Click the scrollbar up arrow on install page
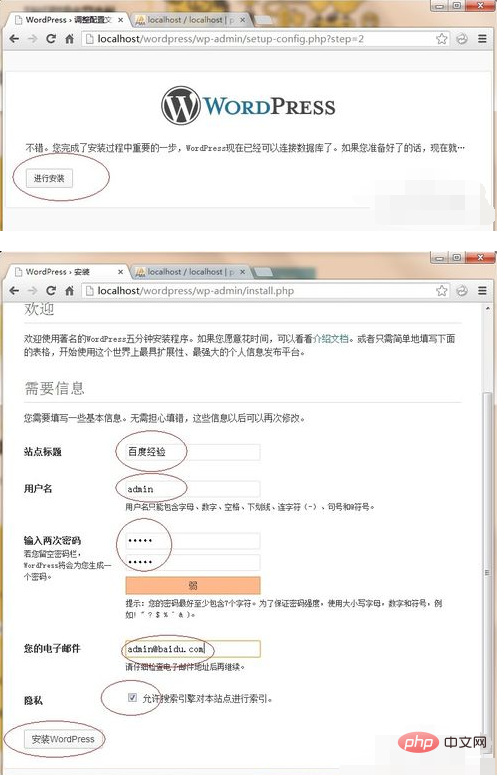 pos(488,308)
